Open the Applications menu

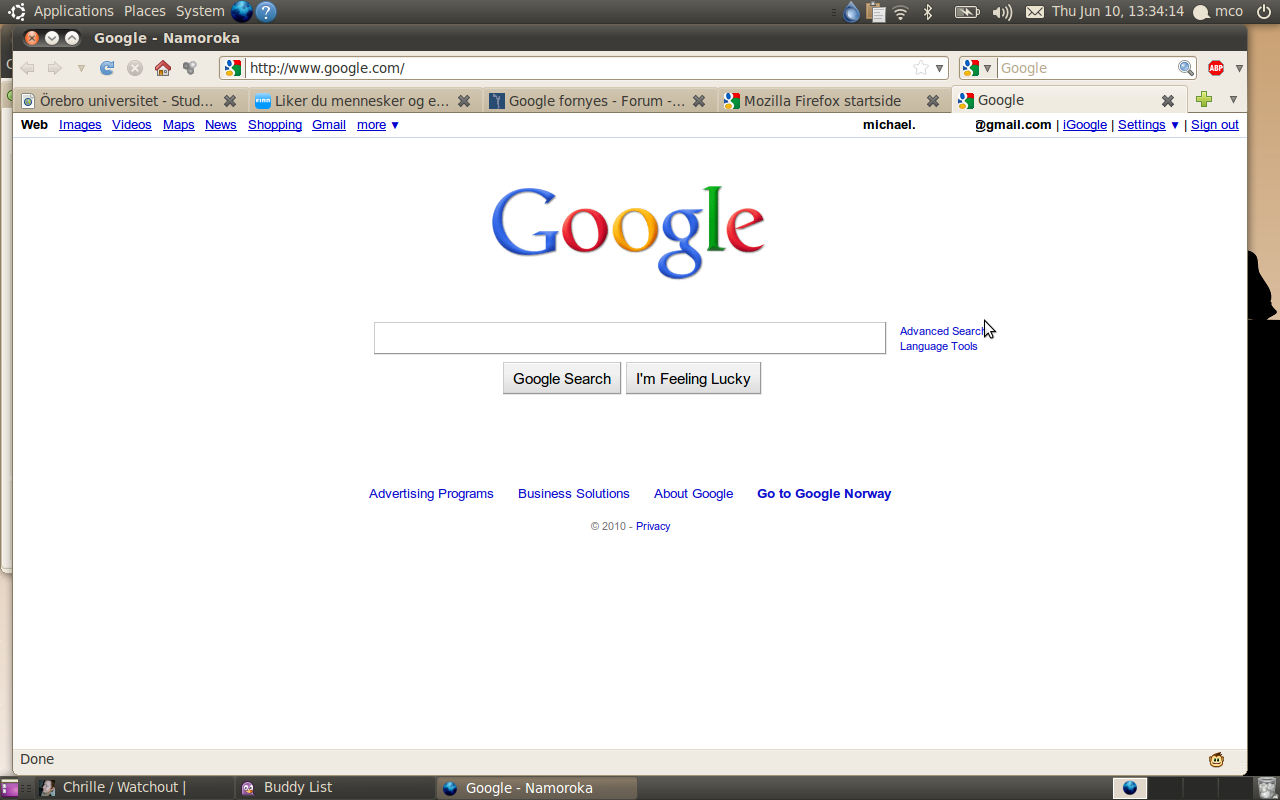pos(74,11)
